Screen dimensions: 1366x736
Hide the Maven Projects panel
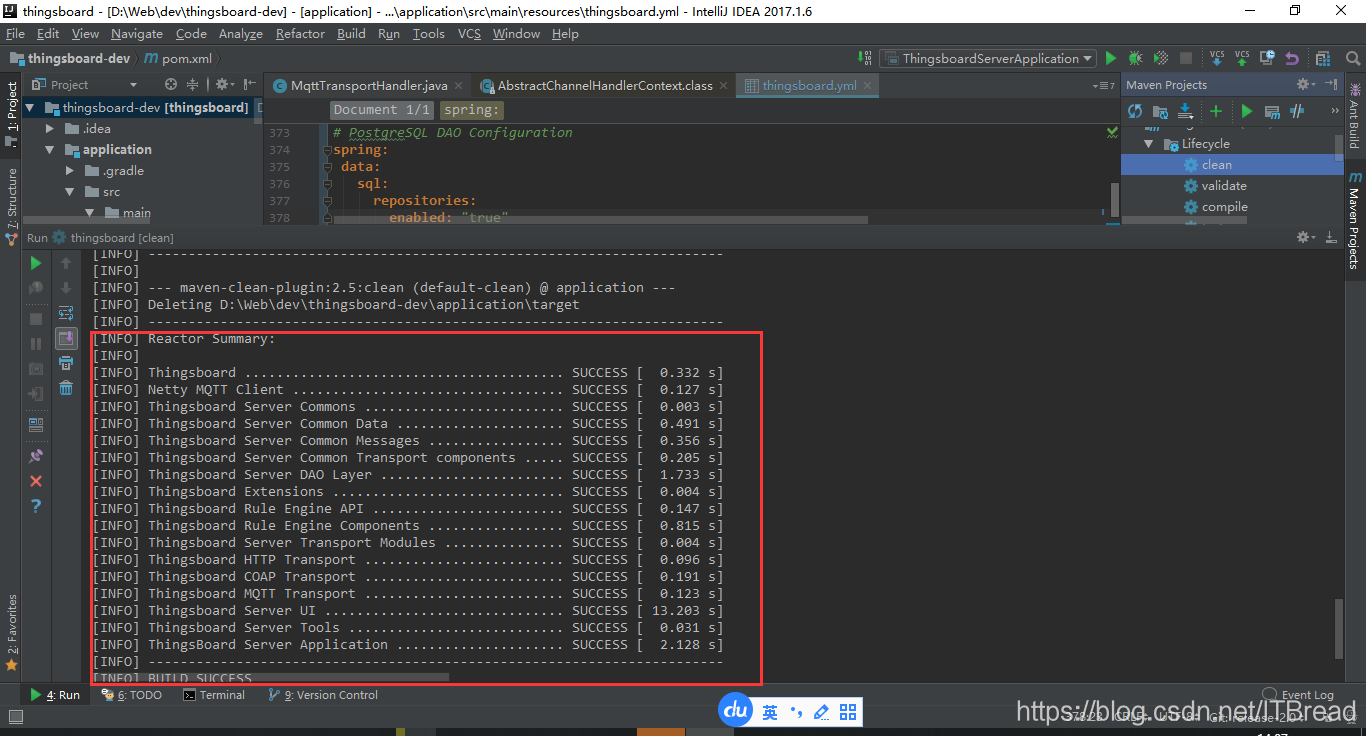1331,85
